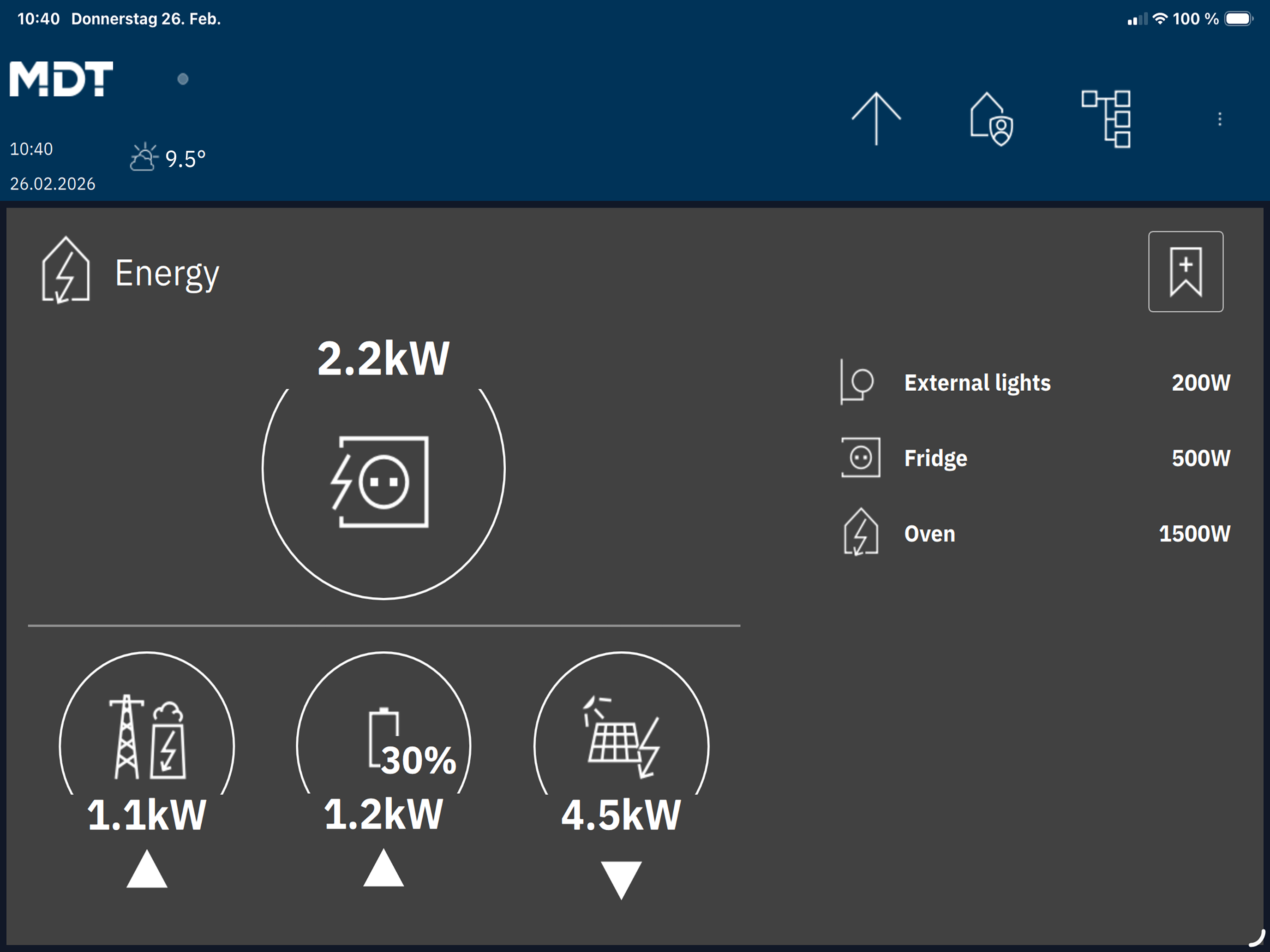Tap the down triangle under 4.5kW
The height and width of the screenshot is (952, 1270).
tap(621, 880)
